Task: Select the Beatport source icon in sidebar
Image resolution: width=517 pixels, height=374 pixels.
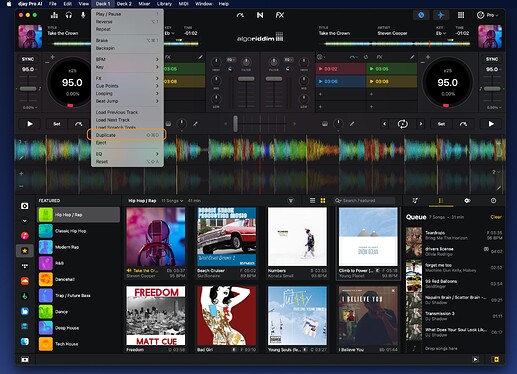Action: pyautogui.click(x=25, y=296)
